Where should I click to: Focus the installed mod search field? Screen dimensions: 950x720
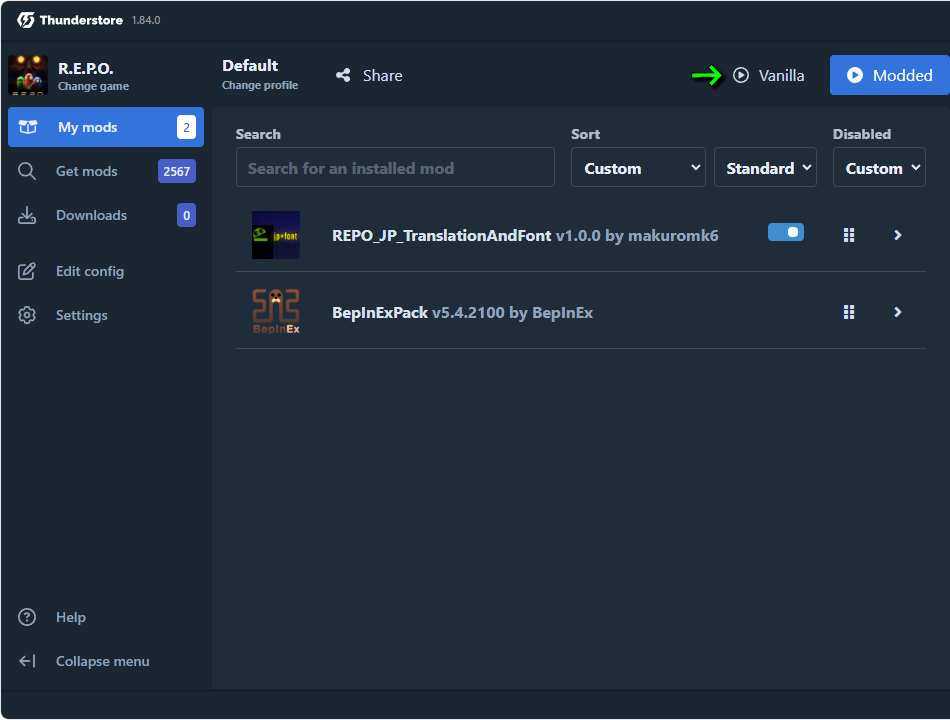395,167
